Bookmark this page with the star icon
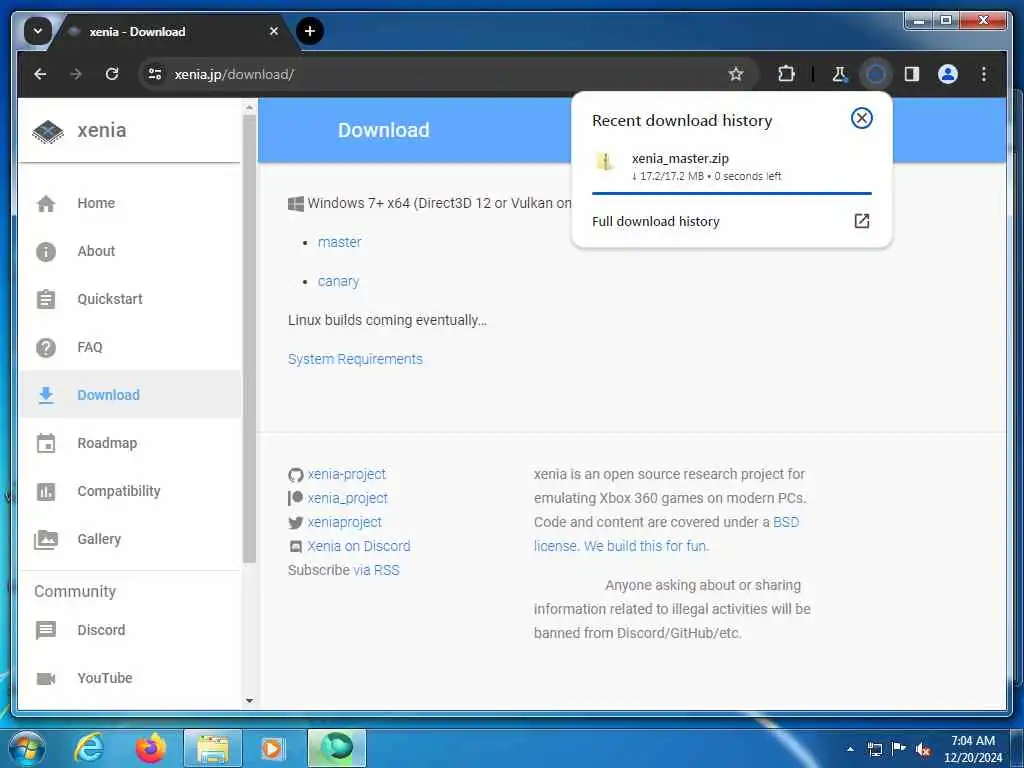1024x768 pixels. [736, 74]
